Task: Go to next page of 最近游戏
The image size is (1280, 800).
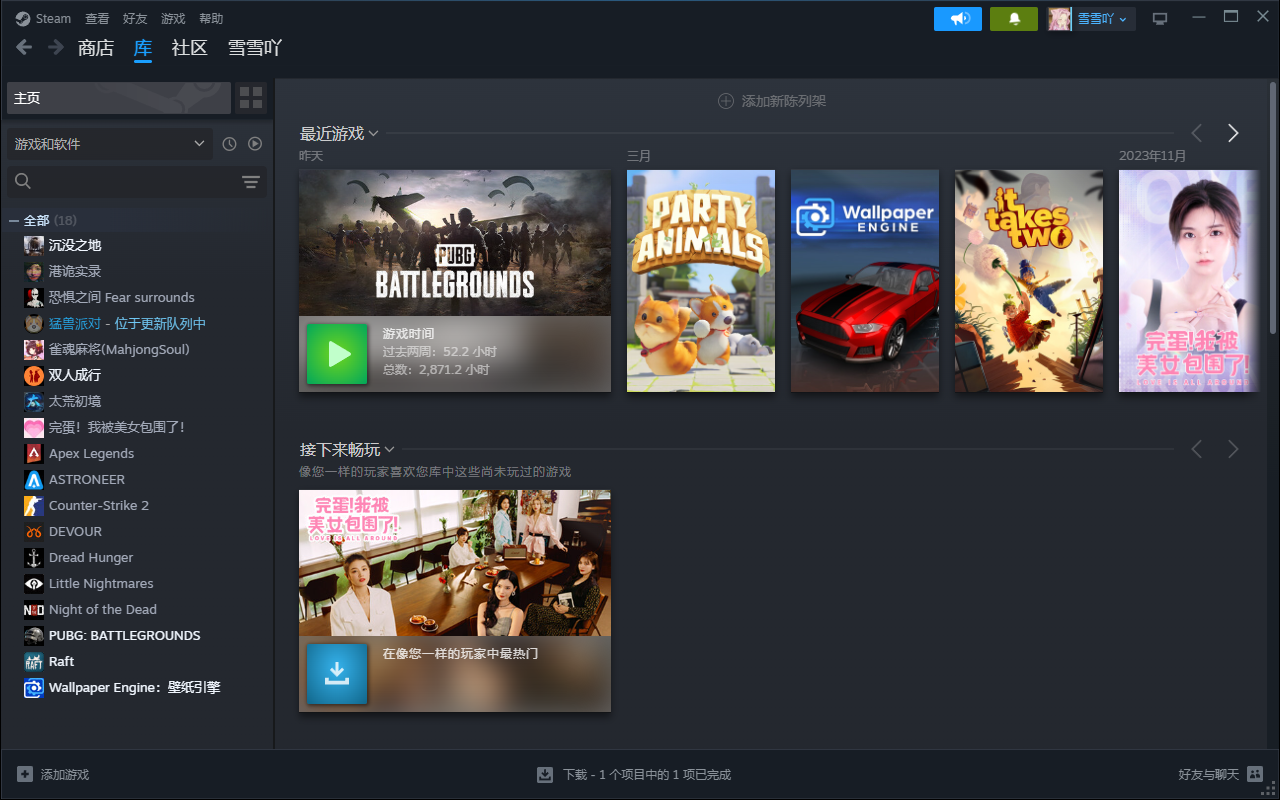Action: (1233, 133)
